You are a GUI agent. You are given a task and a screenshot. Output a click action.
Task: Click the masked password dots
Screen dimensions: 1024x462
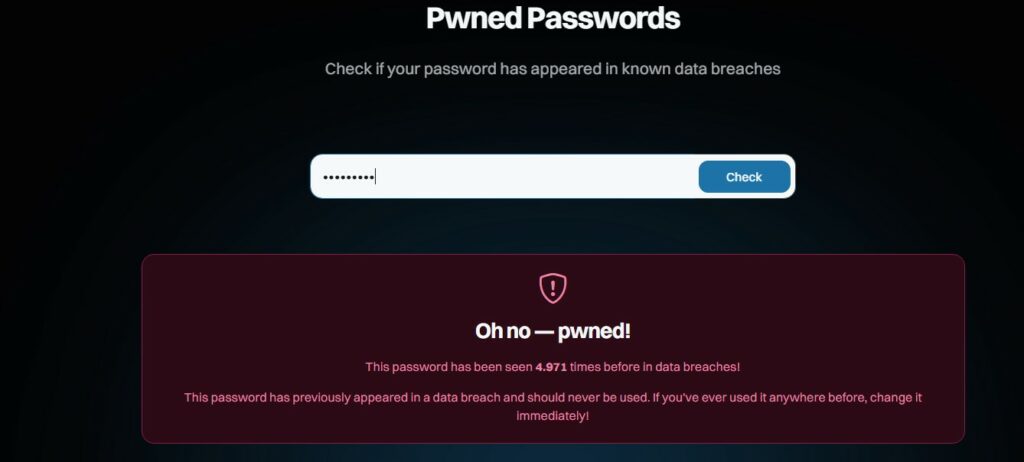click(347, 177)
